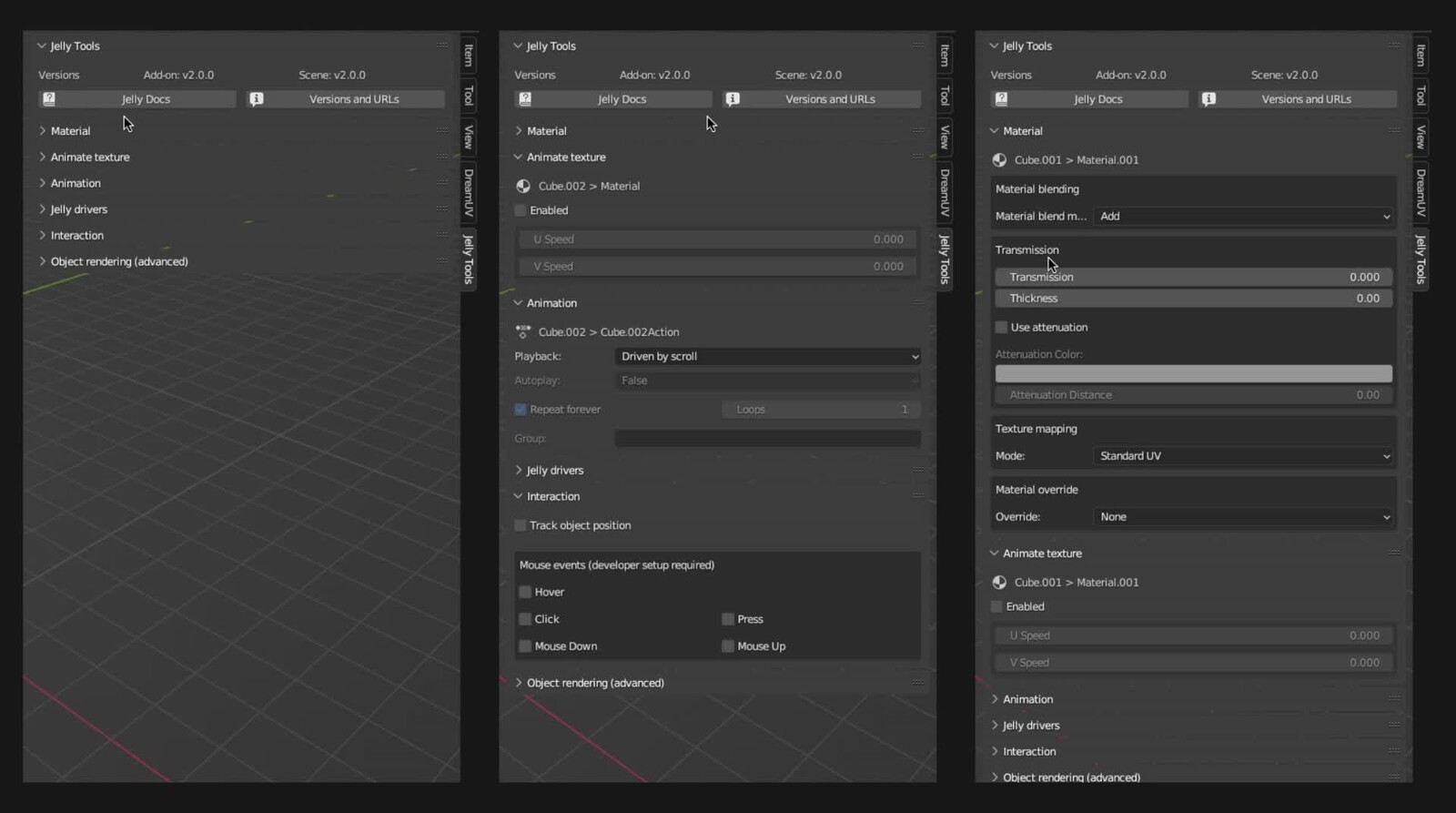This screenshot has height=813, width=1456.
Task: Open Material override None dropdown
Action: coord(1243,516)
